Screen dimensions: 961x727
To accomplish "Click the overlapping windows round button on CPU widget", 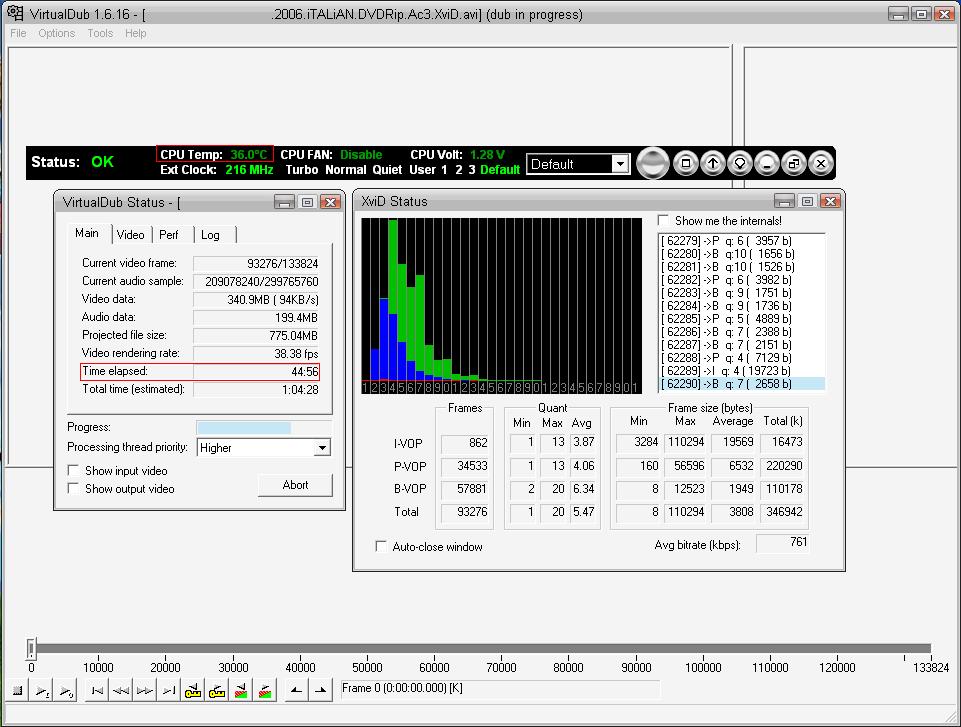I will pyautogui.click(x=794, y=164).
